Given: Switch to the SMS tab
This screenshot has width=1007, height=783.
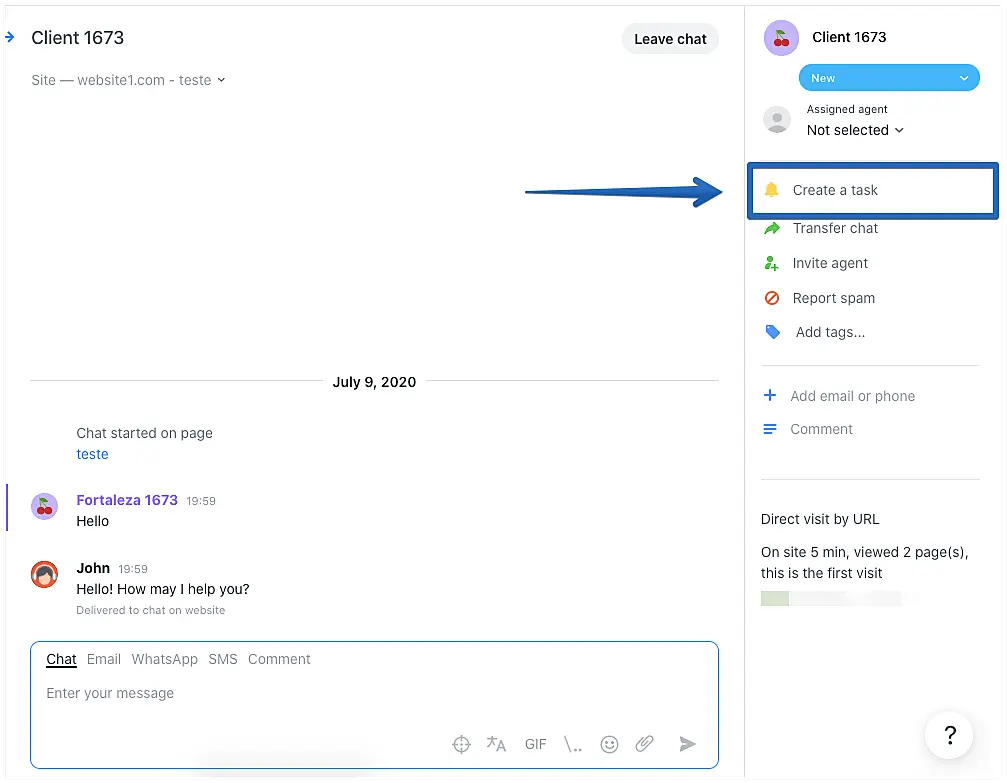Looking at the screenshot, I should coord(223,659).
